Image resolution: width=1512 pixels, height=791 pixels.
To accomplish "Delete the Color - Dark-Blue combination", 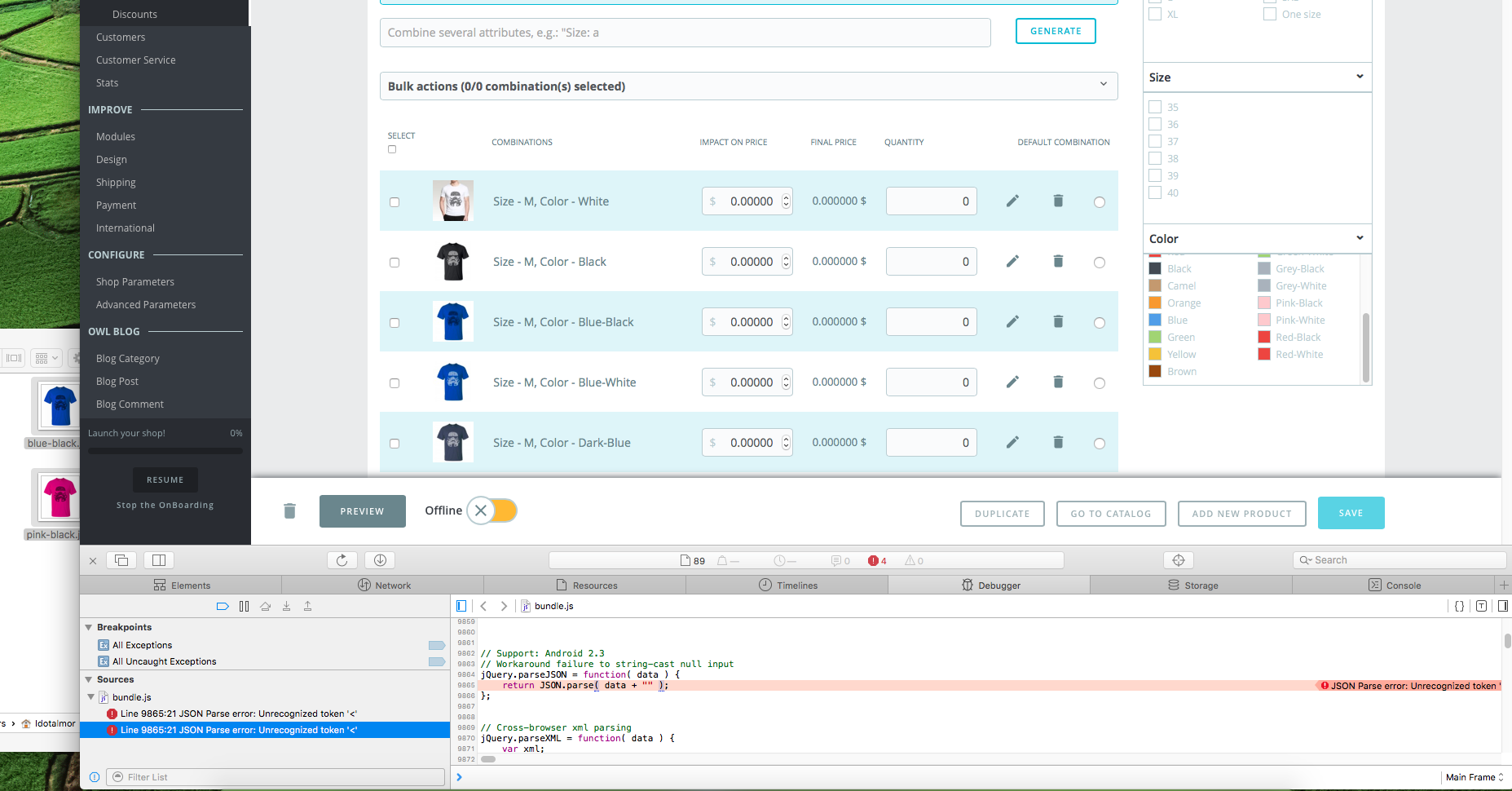I will tap(1058, 442).
